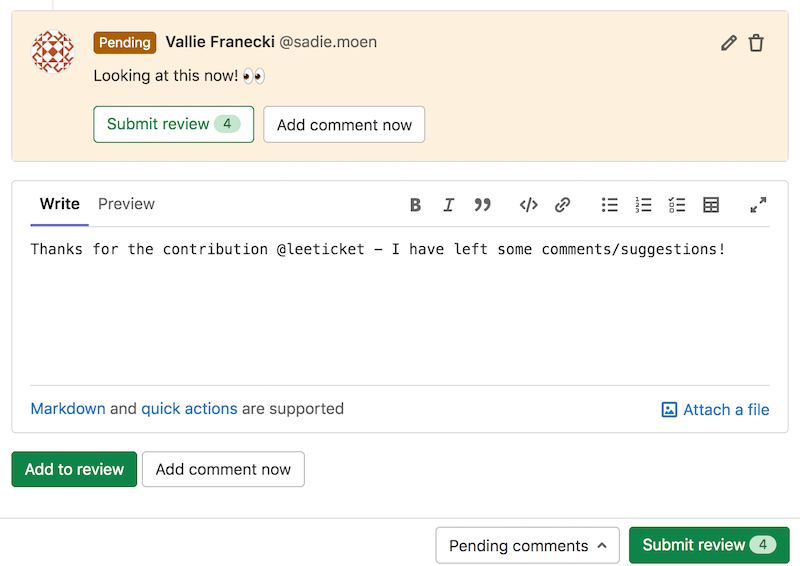Click the Bold formatting icon

click(x=415, y=205)
